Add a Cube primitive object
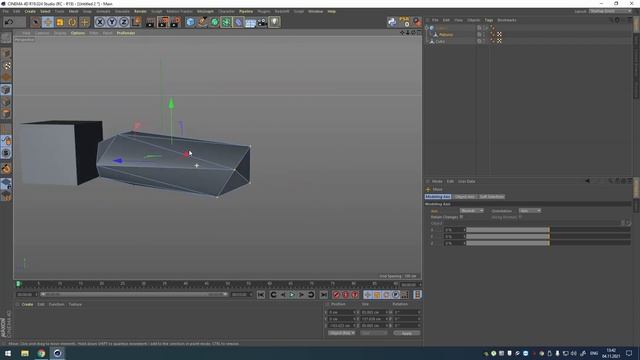The image size is (640, 360). tap(190, 22)
